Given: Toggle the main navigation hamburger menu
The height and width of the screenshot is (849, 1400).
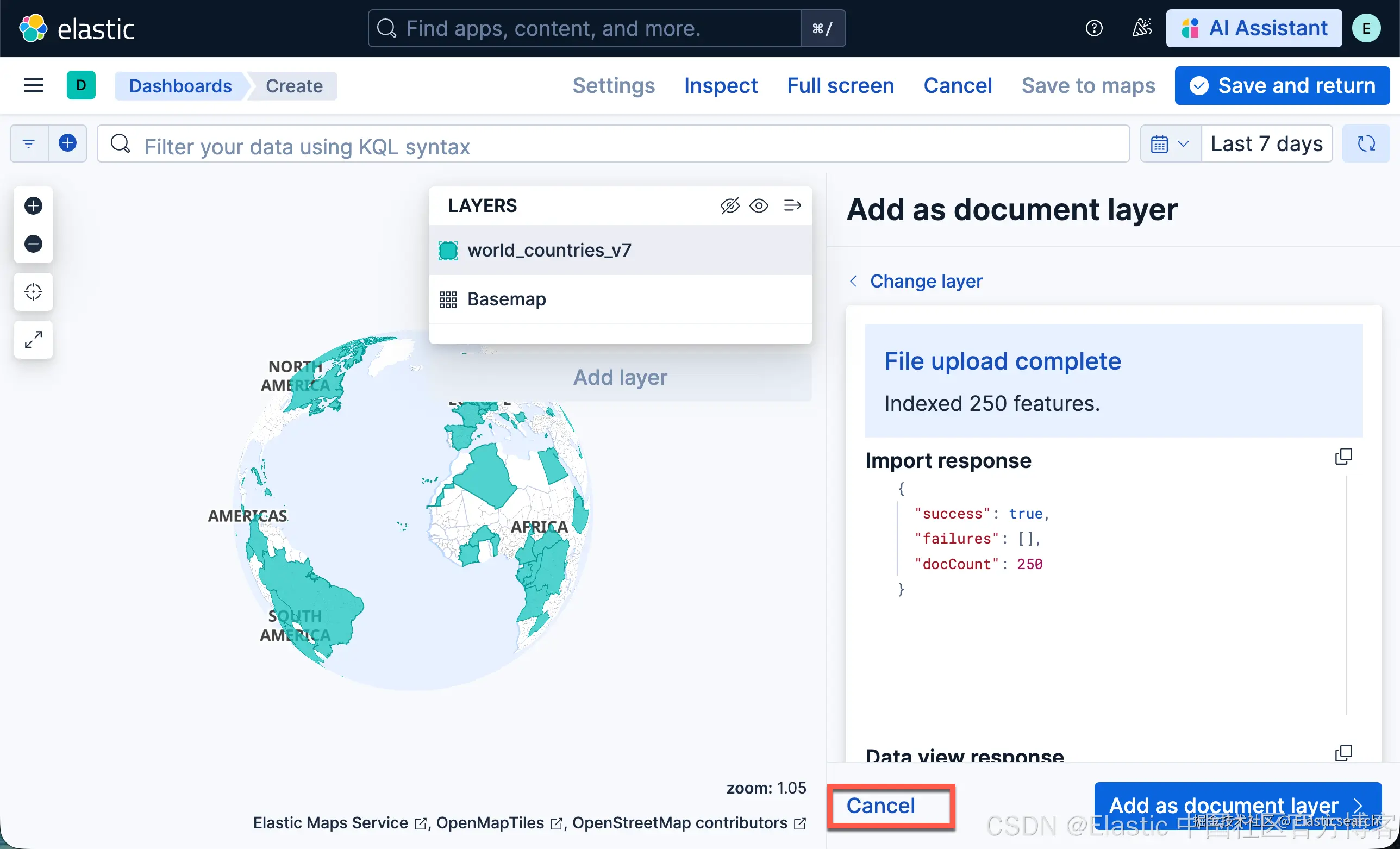Looking at the screenshot, I should click(34, 85).
